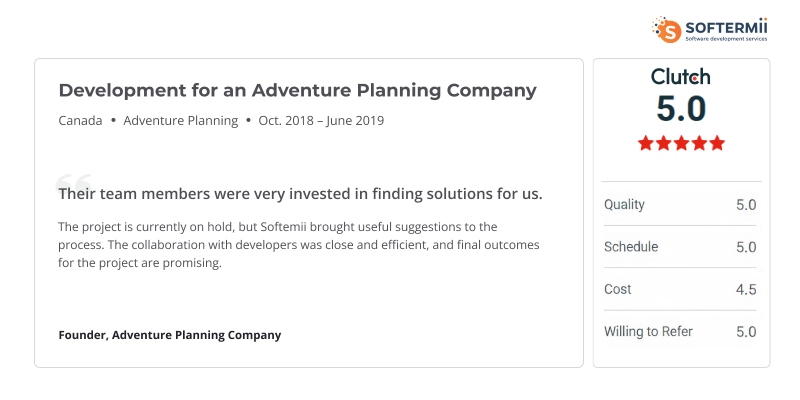Click the fourth red rating star
This screenshot has width=800, height=400.
698,143
